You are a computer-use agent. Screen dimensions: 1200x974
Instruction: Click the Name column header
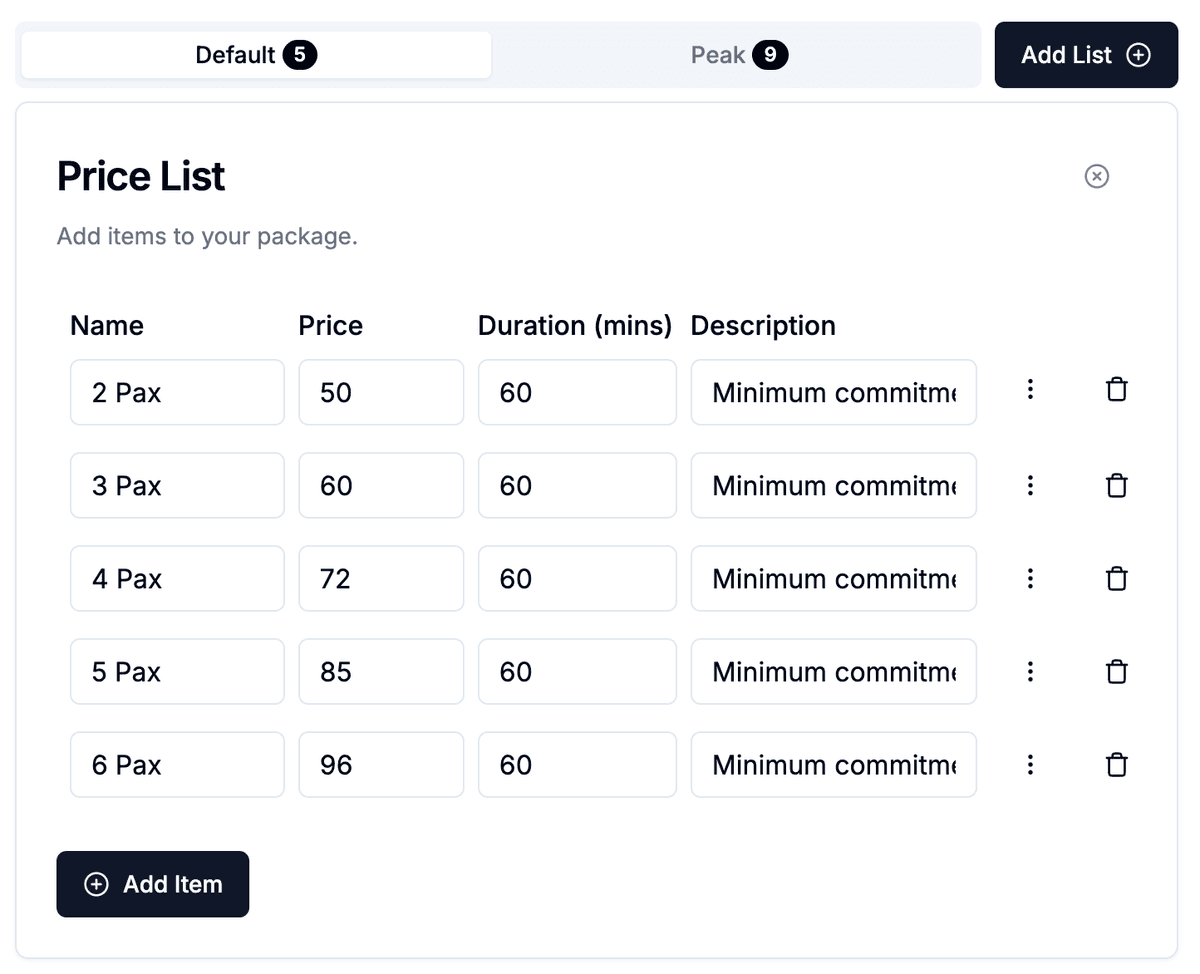107,326
